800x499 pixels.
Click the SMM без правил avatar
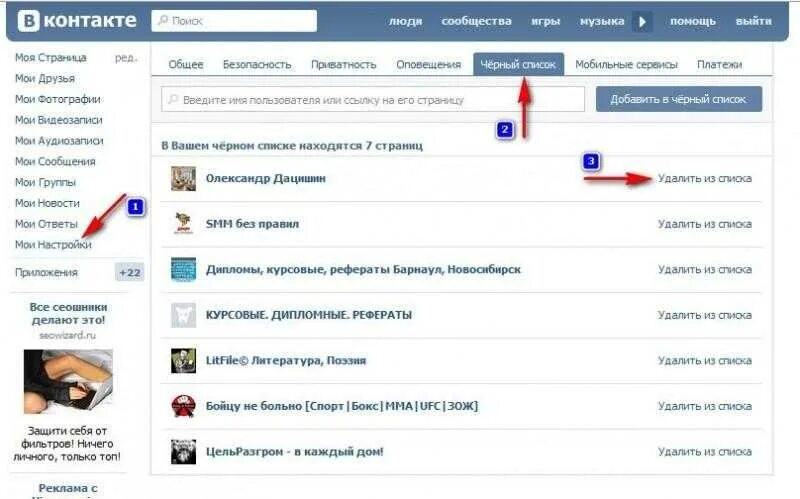click(x=183, y=224)
